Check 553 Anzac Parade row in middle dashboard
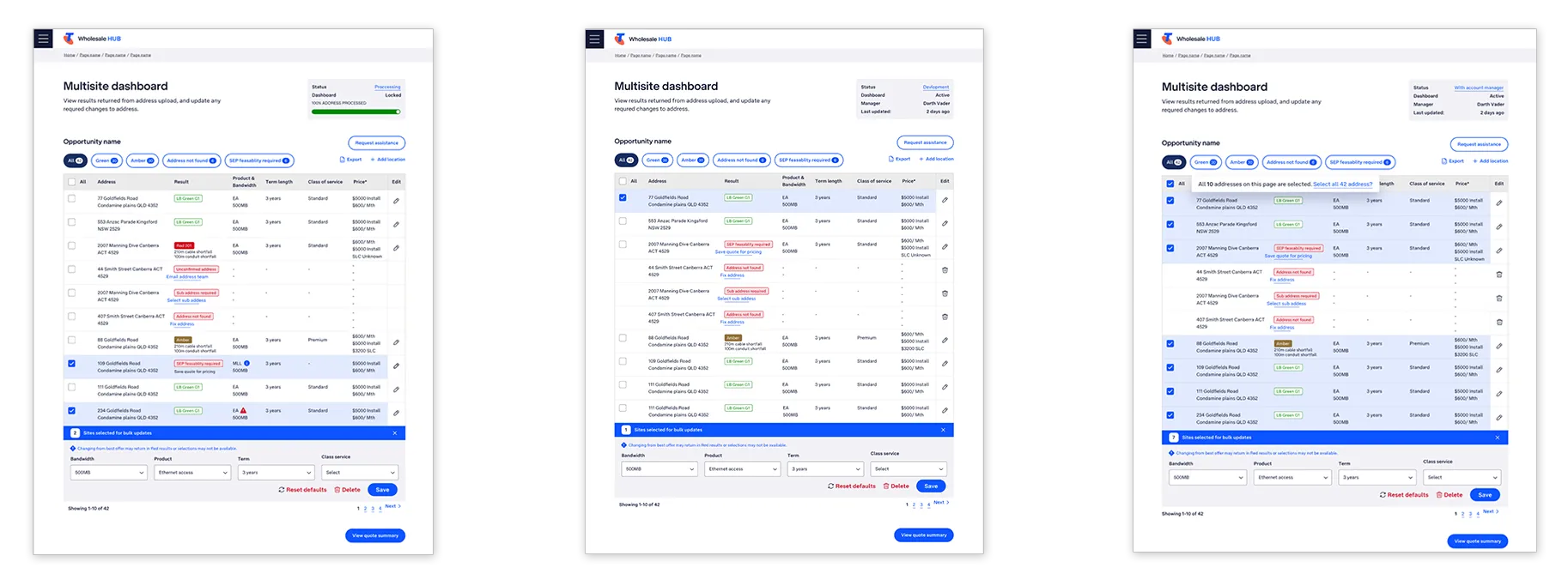This screenshot has height=586, width=1568. [x=623, y=221]
